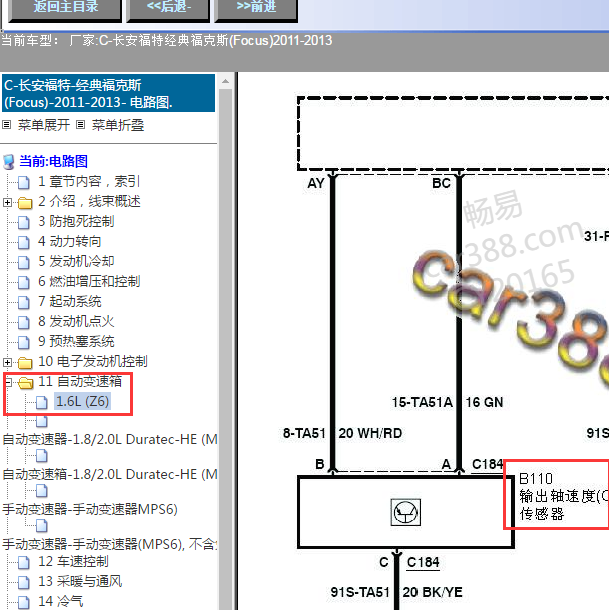Click the B110 输出轴速度 传感器 label

pos(564,496)
